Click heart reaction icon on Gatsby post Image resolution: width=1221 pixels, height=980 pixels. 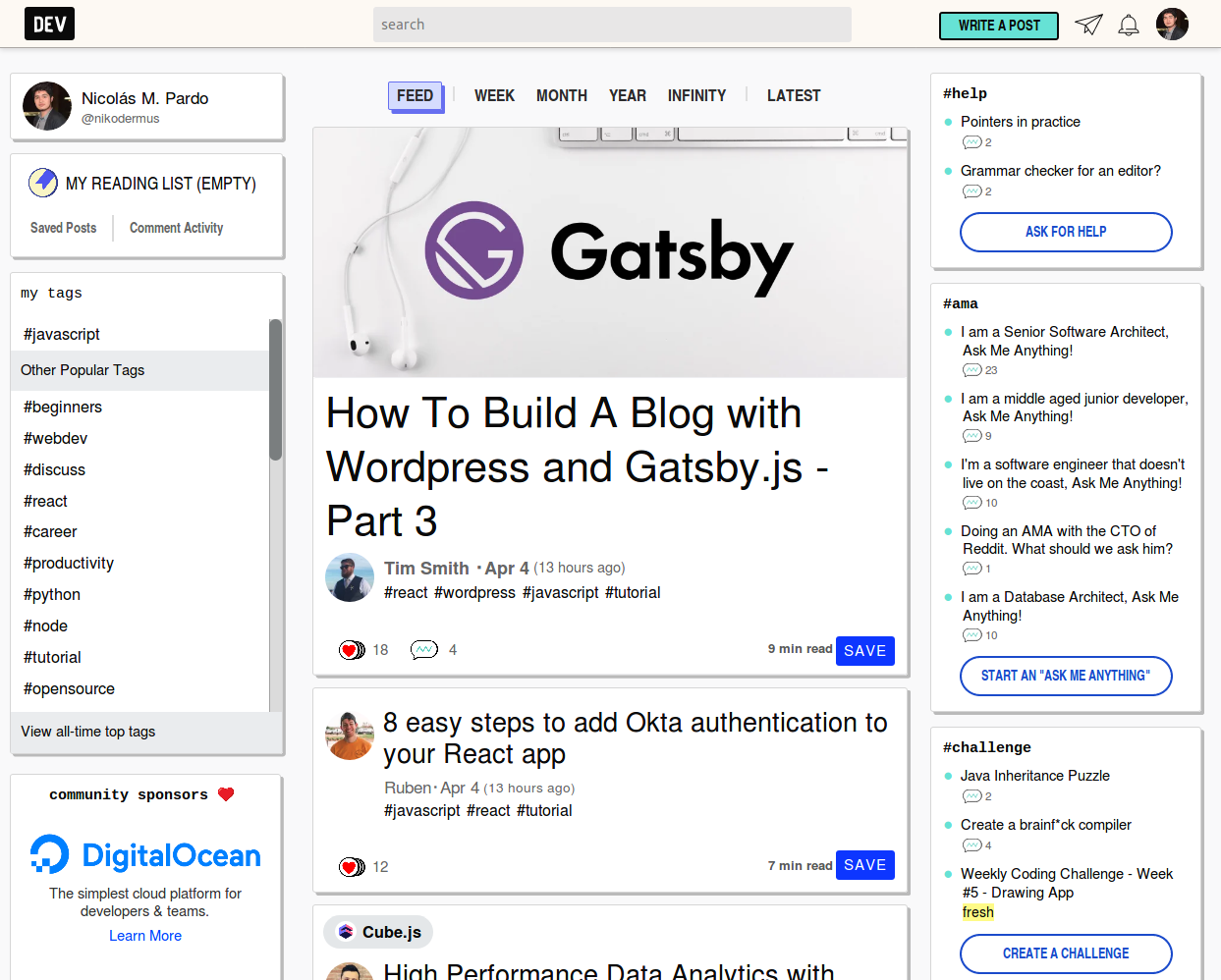(352, 650)
